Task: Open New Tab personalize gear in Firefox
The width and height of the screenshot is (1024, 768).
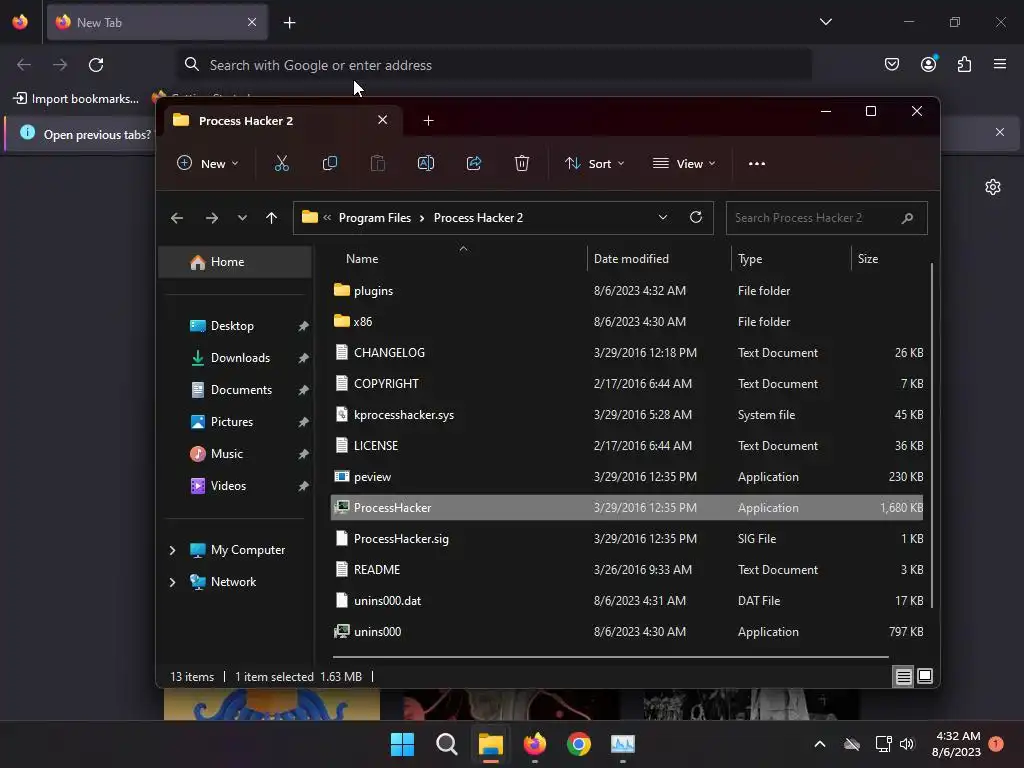Action: coord(993,187)
